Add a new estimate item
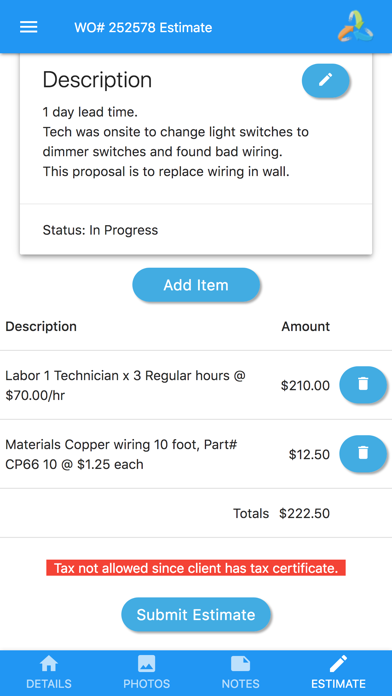This screenshot has height=696, width=392. (196, 285)
